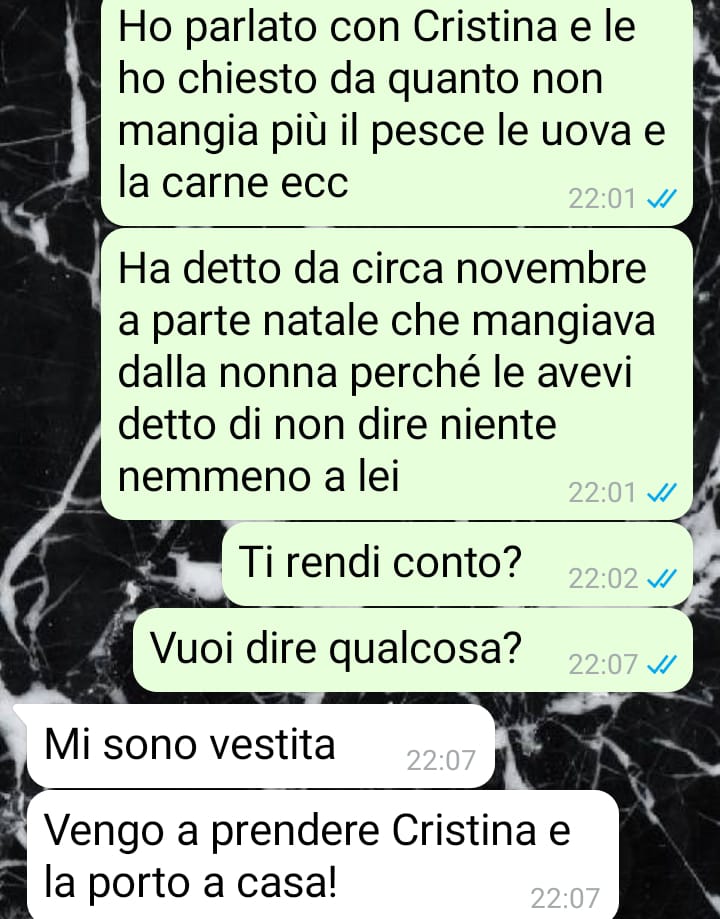Viewport: 720px width, 919px height.
Task: Select the 'Ho parlato con Cristina' message bubble
Action: coord(397,110)
